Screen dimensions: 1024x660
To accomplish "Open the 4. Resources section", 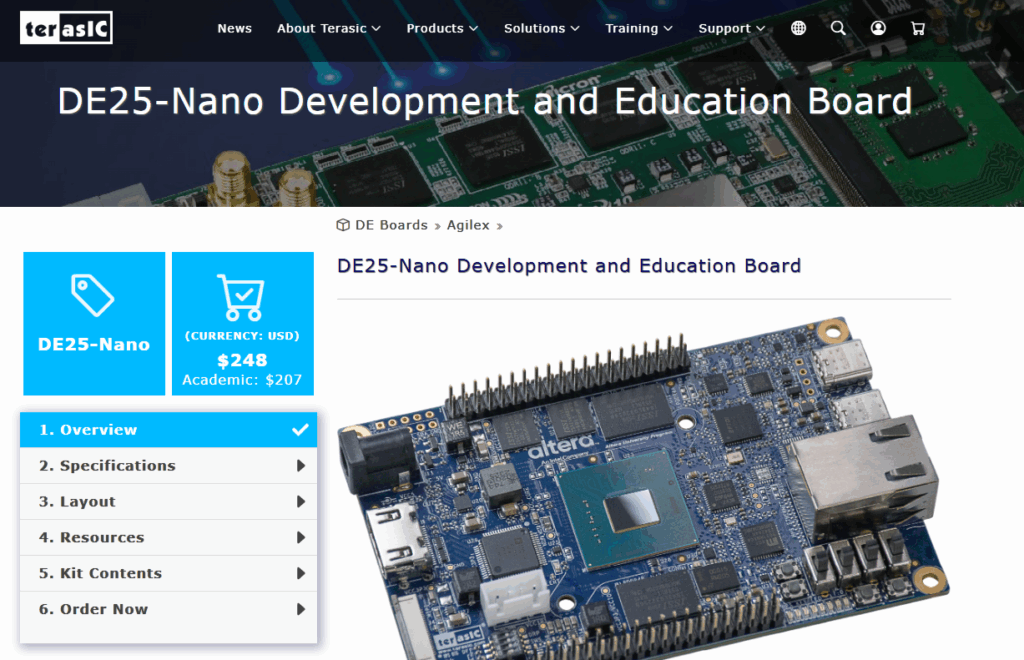I will click(168, 537).
